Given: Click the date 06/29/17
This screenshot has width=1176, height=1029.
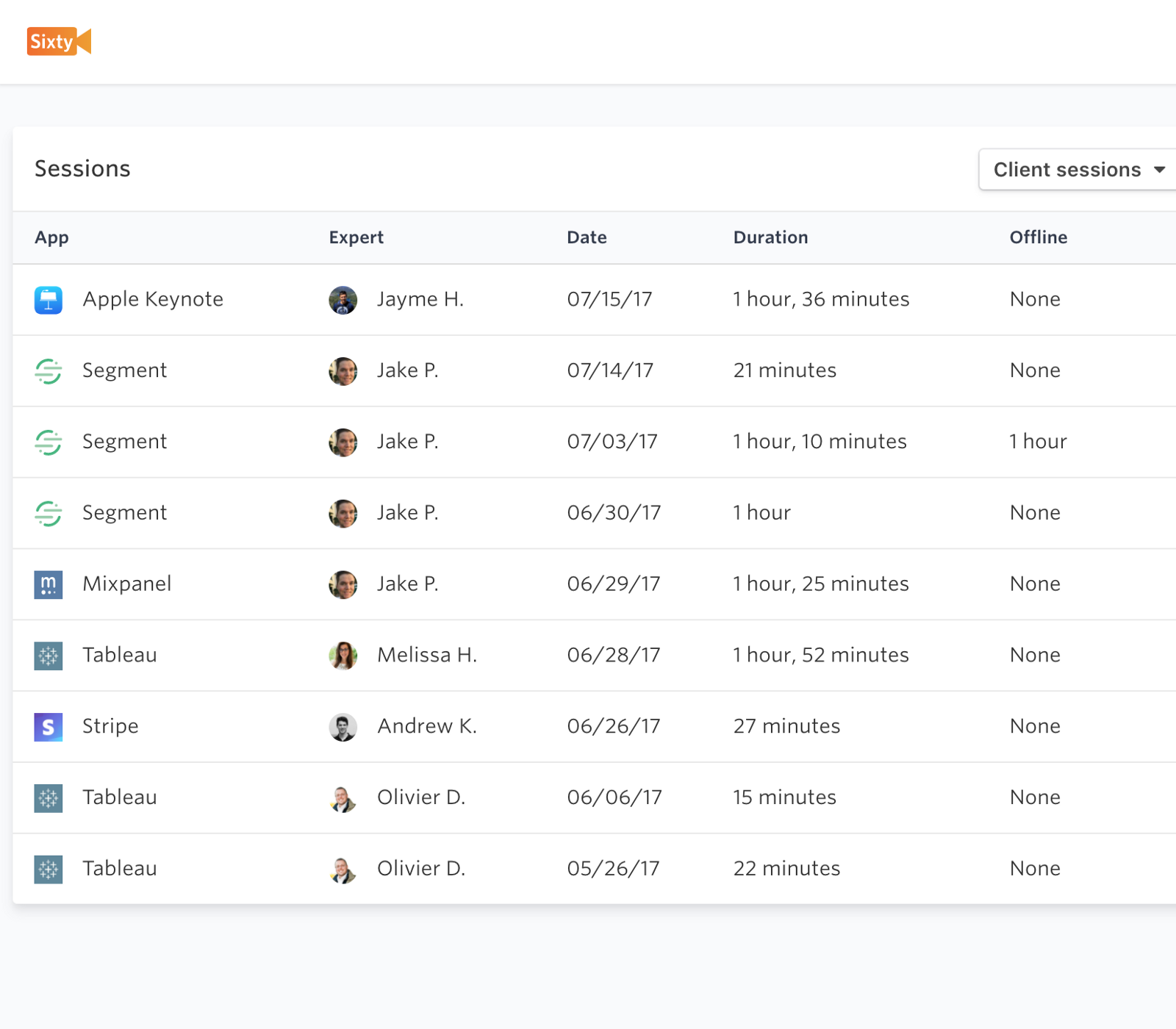Looking at the screenshot, I should pyautogui.click(x=614, y=584).
